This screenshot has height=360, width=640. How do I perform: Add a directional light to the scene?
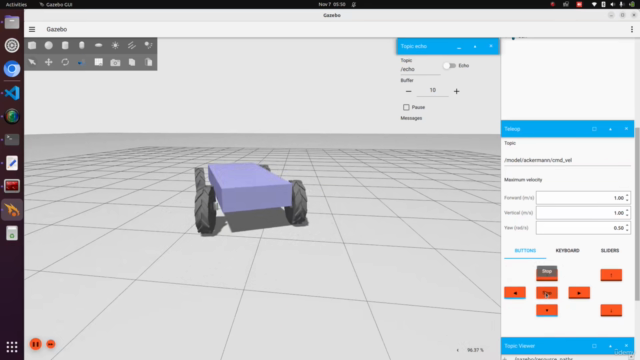point(132,45)
